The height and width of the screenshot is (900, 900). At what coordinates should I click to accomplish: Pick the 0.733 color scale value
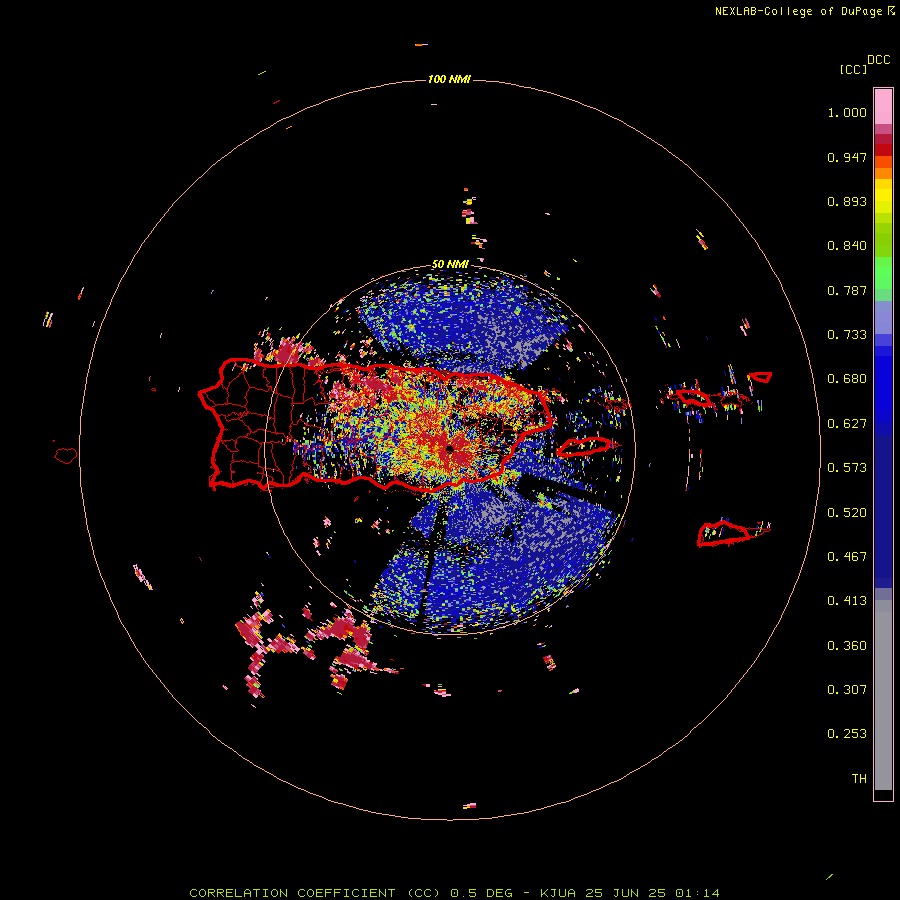(847, 335)
